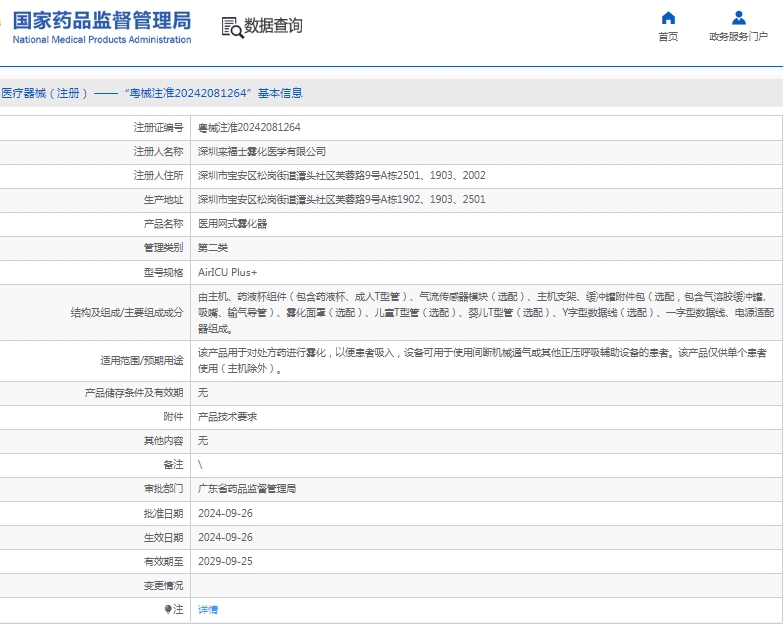The image size is (783, 624).
Task: Click 产品技术要求 attachment value
Action: (x=227, y=416)
